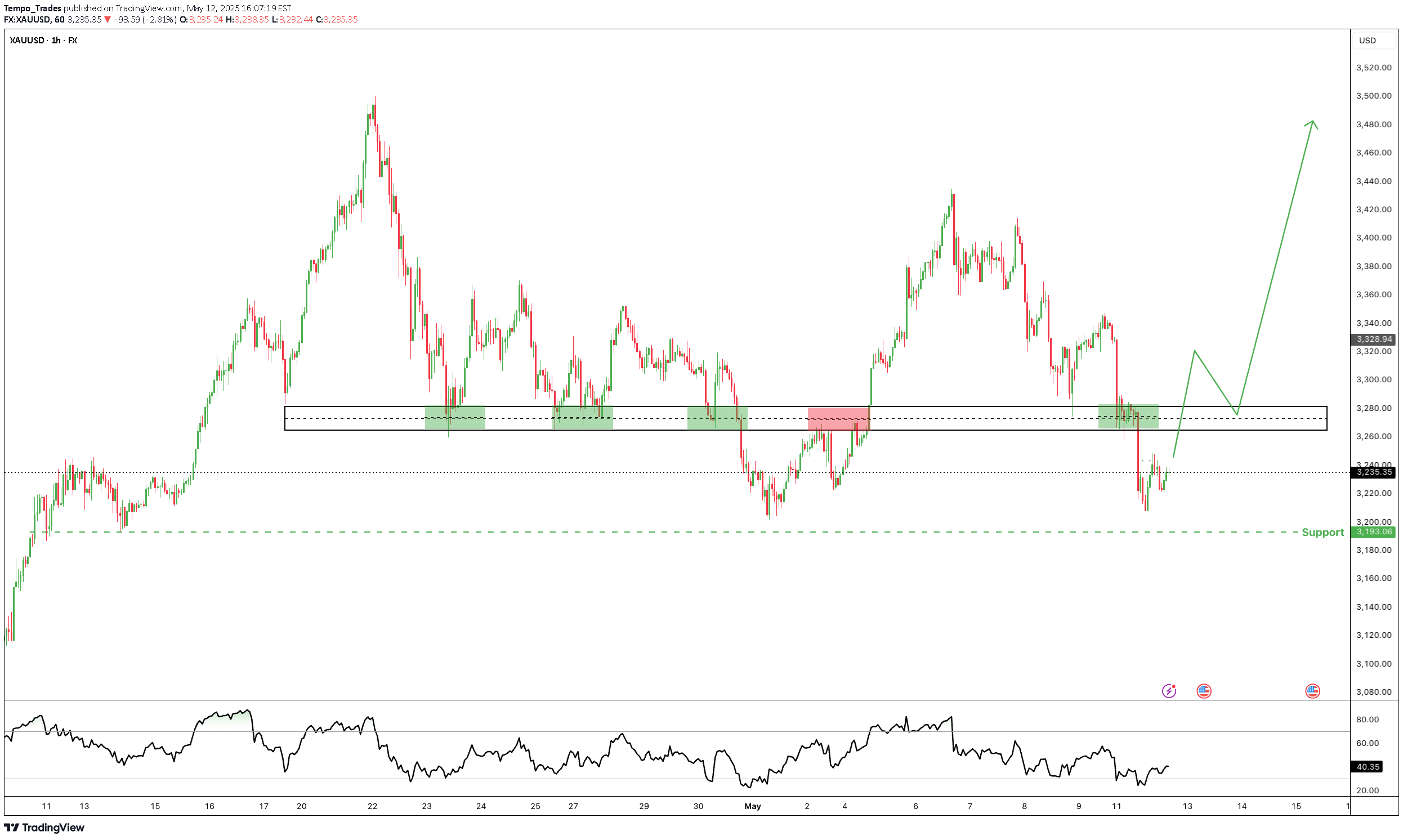Click date 17 on the time axis
This screenshot has width=1403, height=840.
(263, 807)
